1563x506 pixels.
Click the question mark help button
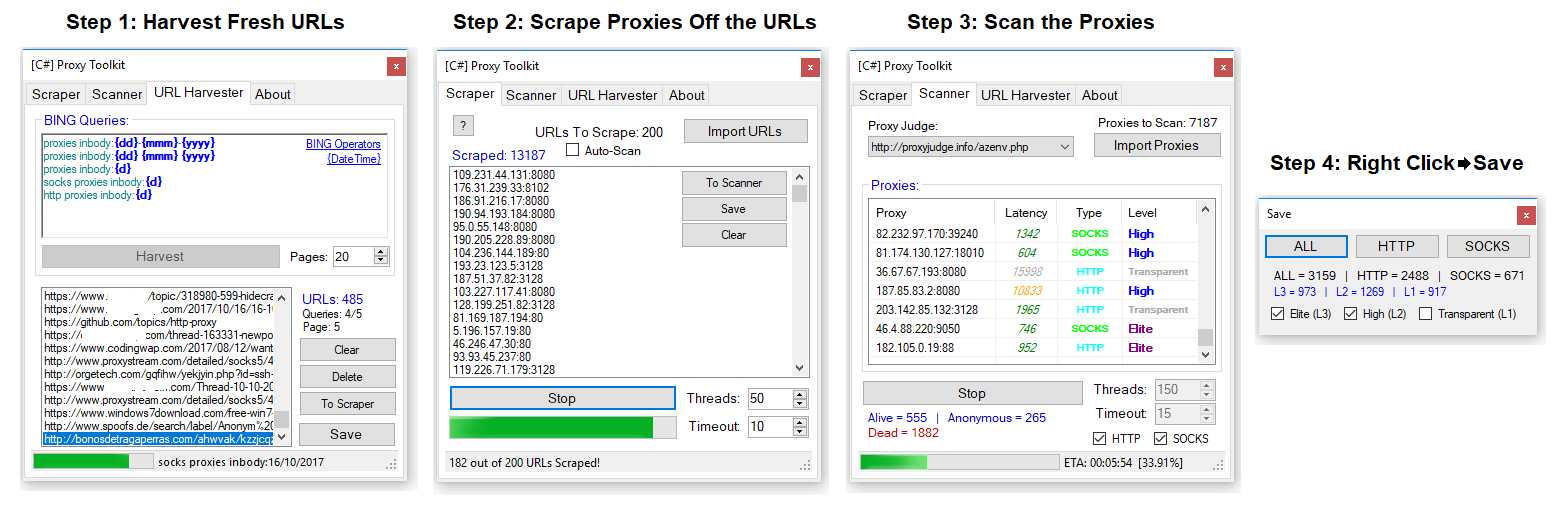[x=463, y=126]
